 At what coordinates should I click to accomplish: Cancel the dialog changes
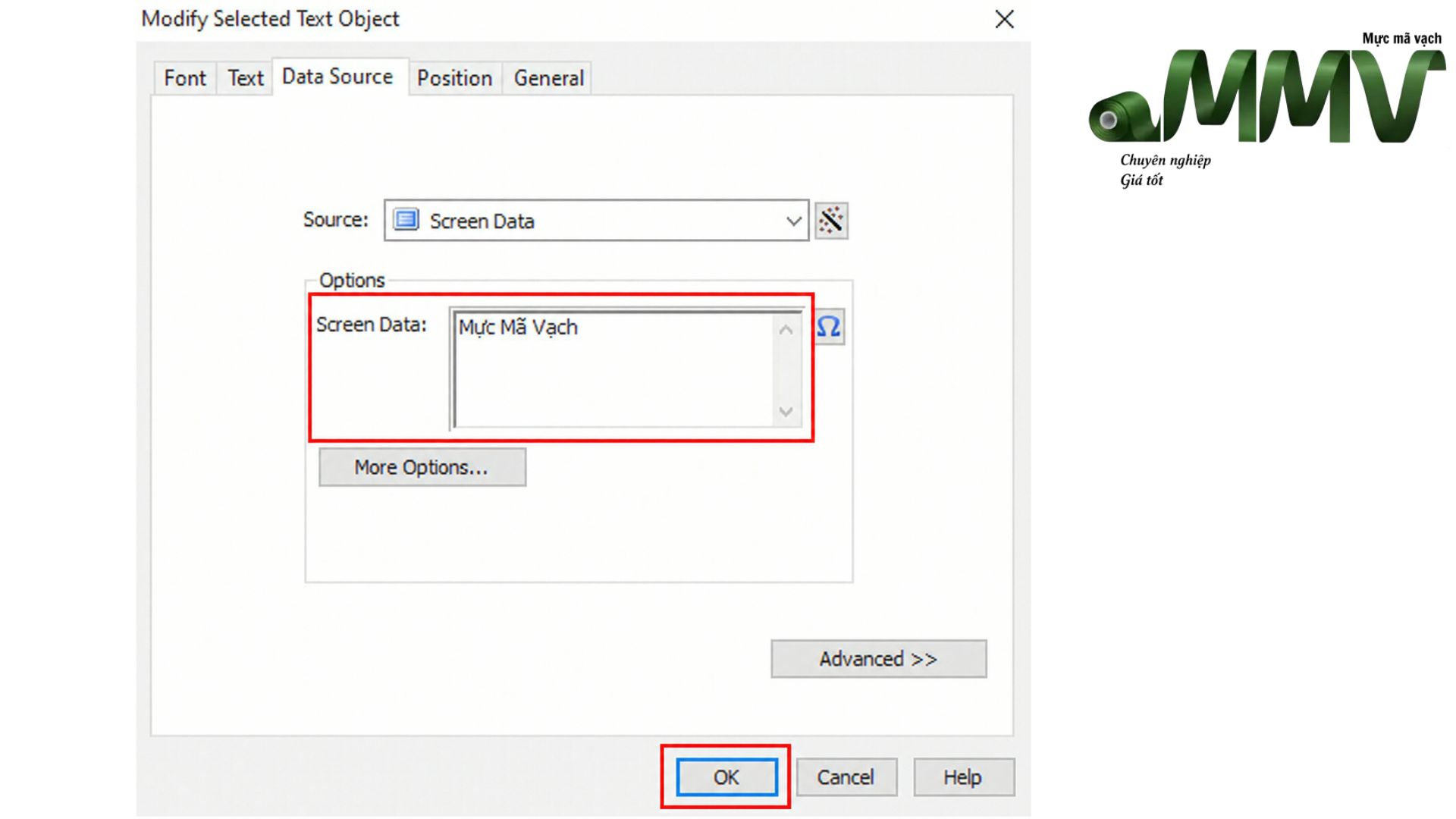pyautogui.click(x=846, y=777)
